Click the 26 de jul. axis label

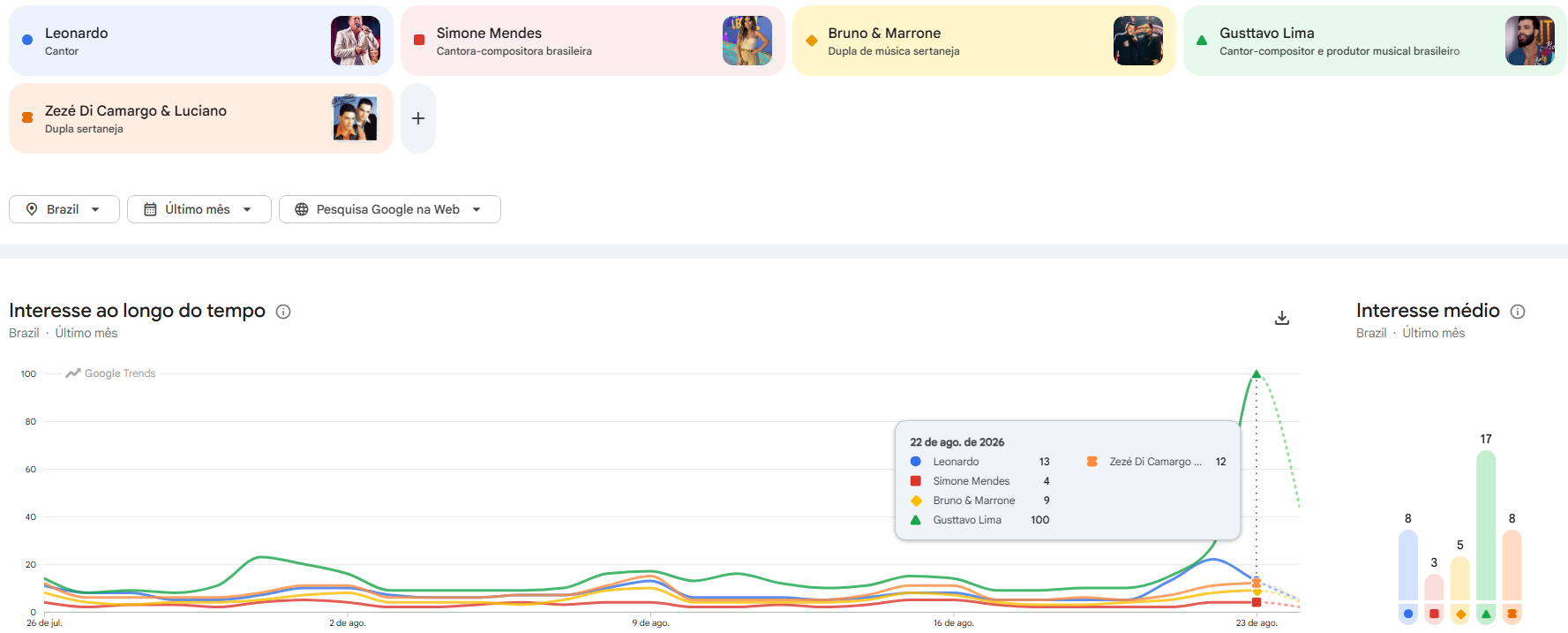(x=44, y=623)
